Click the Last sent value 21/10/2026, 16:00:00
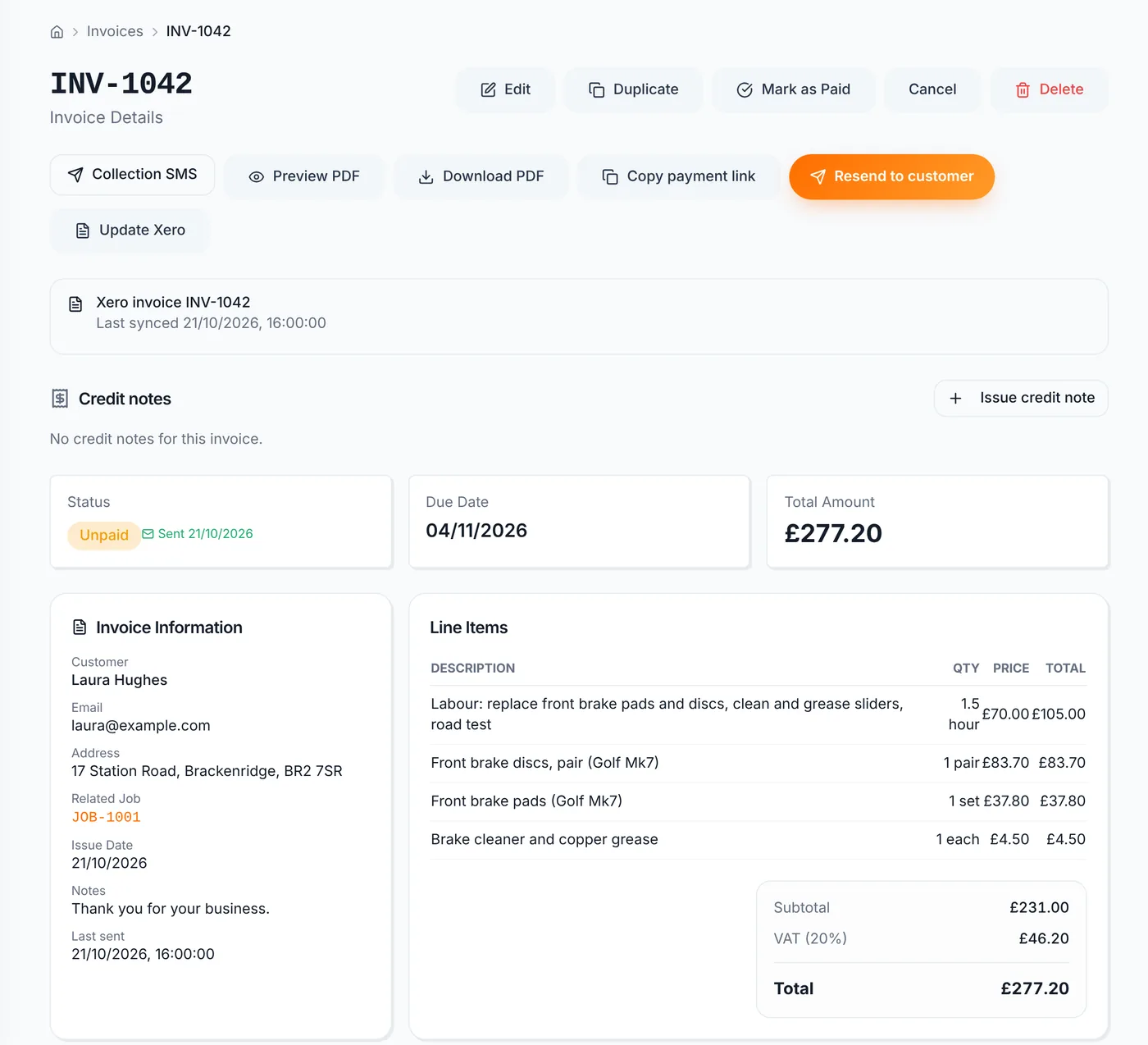Screen dimensions: 1148x1045 143,954
